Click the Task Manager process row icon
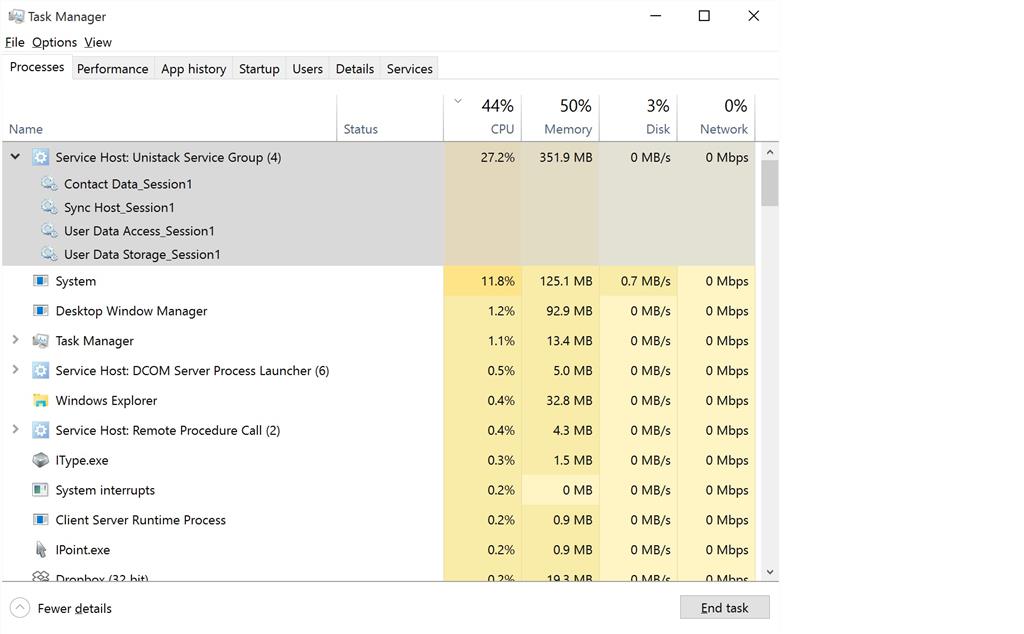Image resolution: width=1024 pixels, height=634 pixels. [x=40, y=341]
